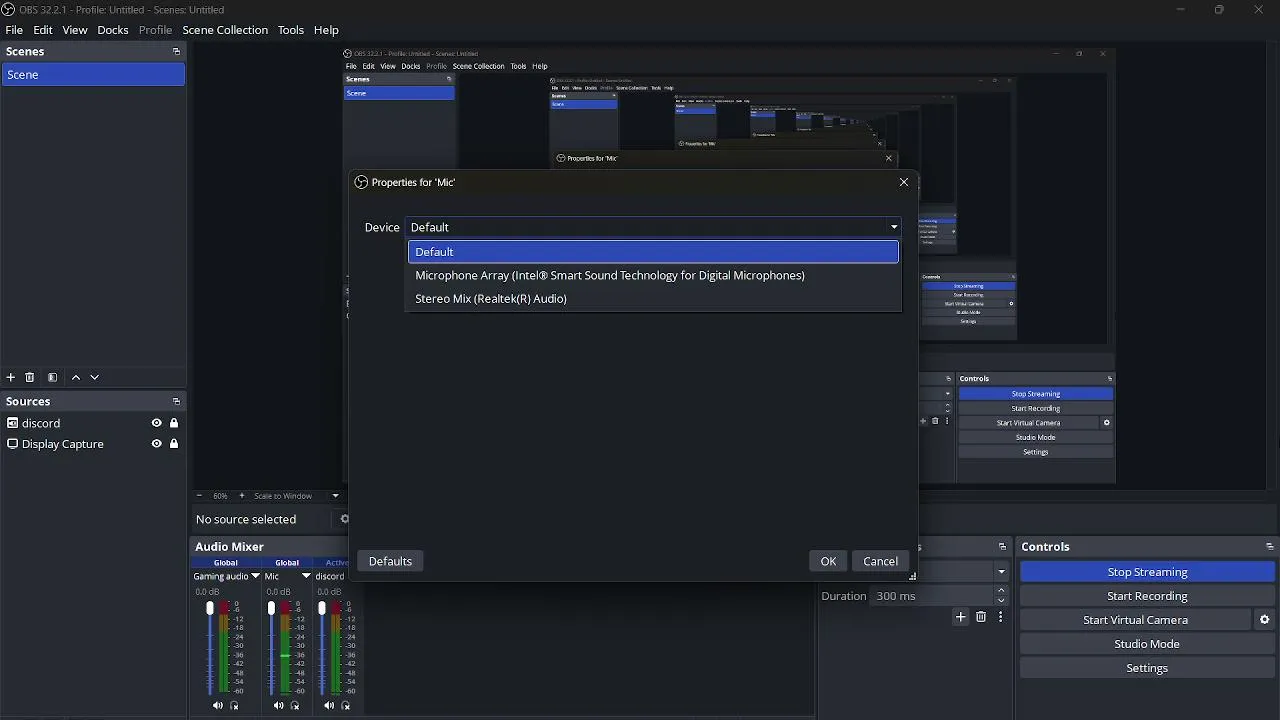
Task: Decrease transition duration with down arrow
Action: 1001,601
